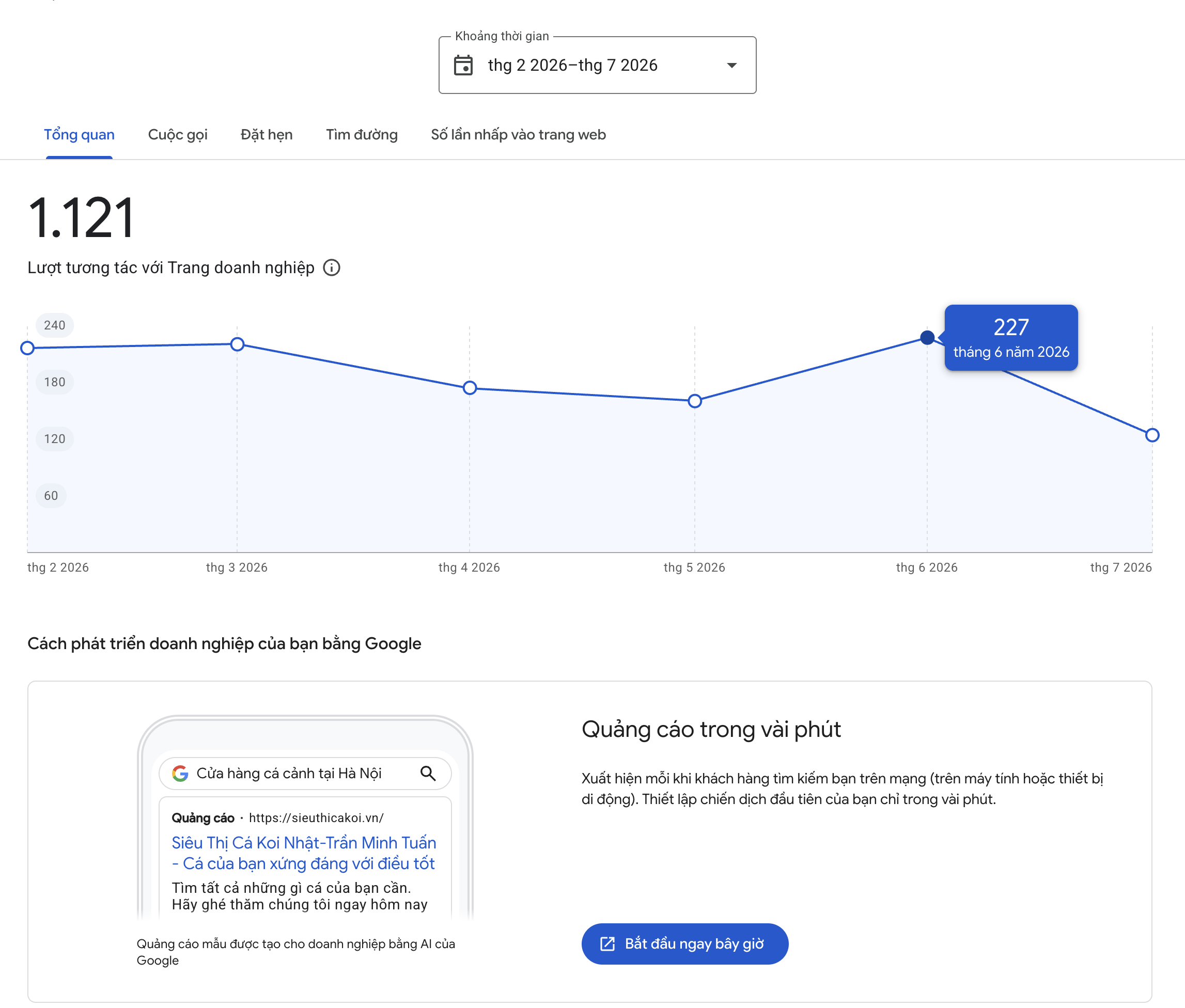Click the thg 5 2026 axis label
Image resolution: width=1185 pixels, height=1008 pixels.
click(x=695, y=568)
